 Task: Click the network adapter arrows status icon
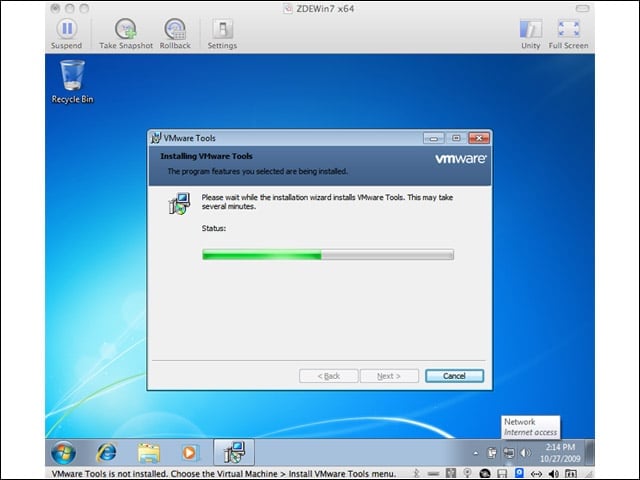[x=536, y=474]
